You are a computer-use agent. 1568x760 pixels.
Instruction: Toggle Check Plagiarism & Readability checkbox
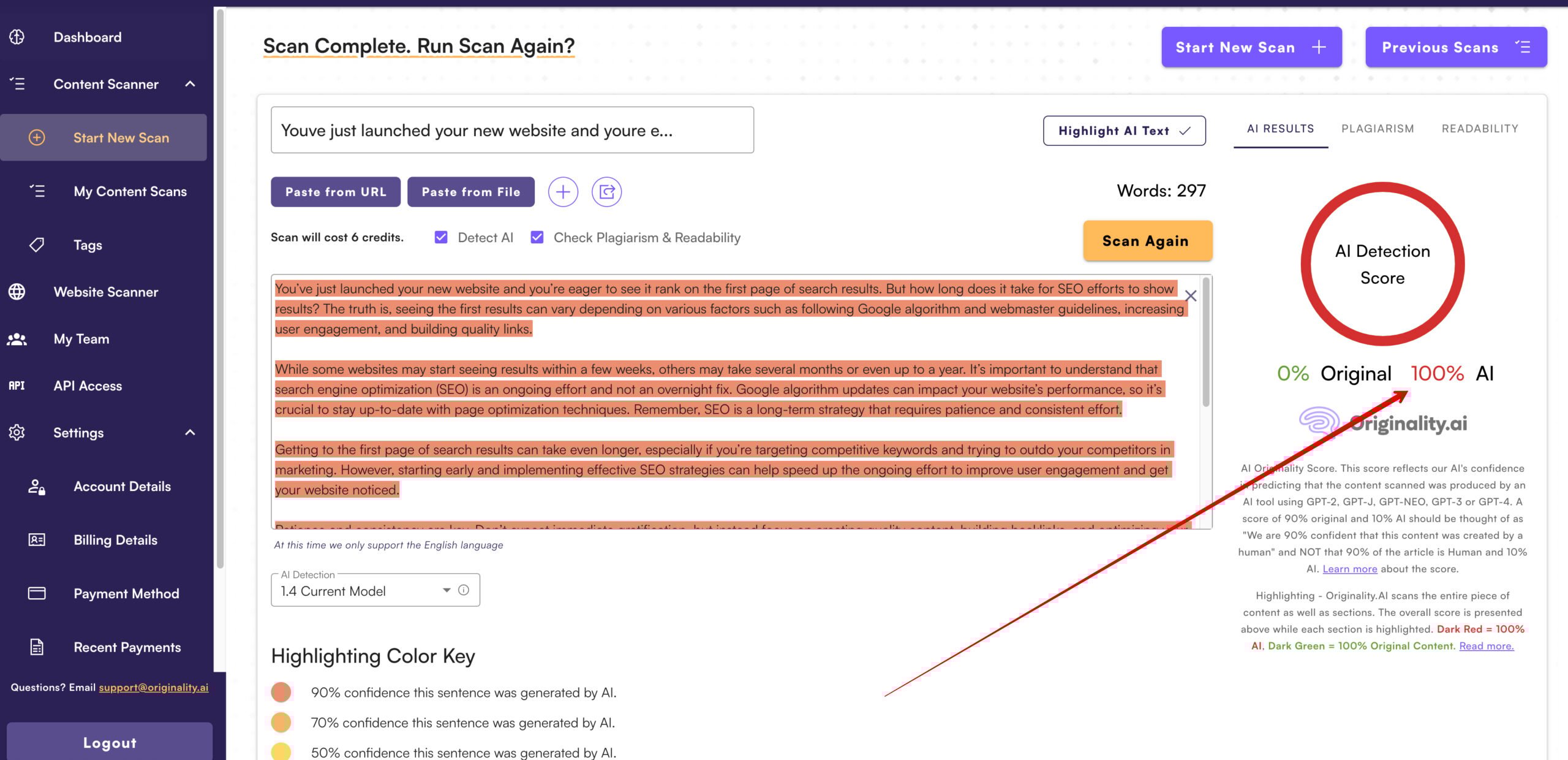tap(537, 237)
